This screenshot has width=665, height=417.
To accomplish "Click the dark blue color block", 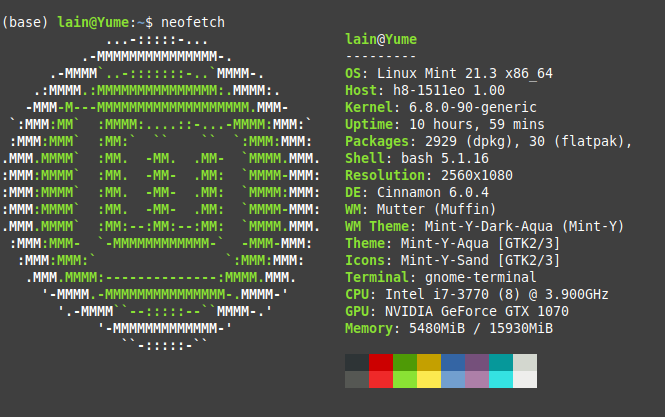I will (453, 363).
